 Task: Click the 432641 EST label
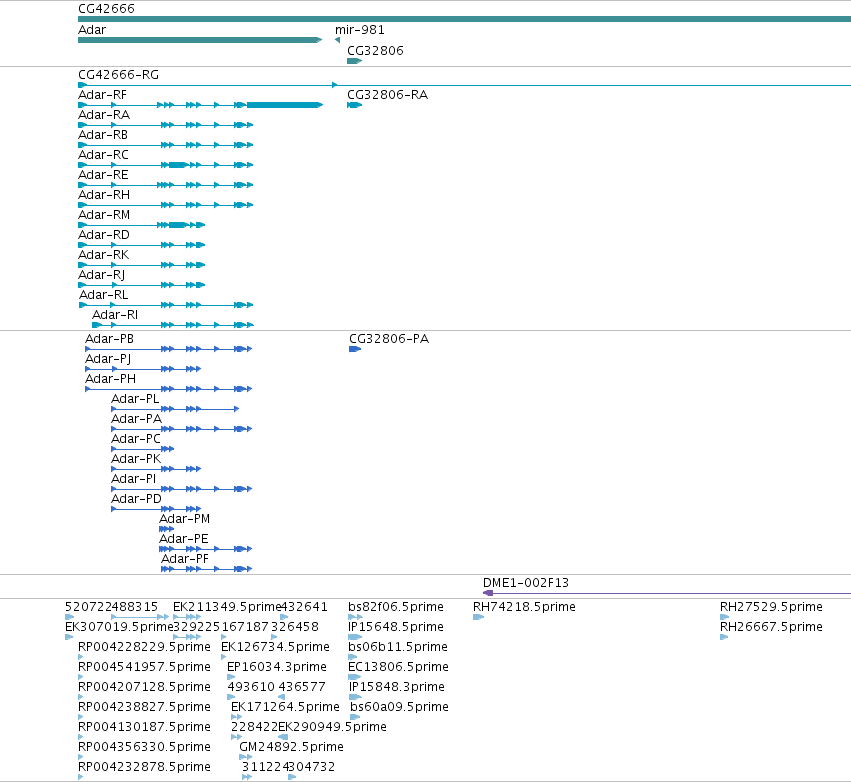click(x=304, y=607)
